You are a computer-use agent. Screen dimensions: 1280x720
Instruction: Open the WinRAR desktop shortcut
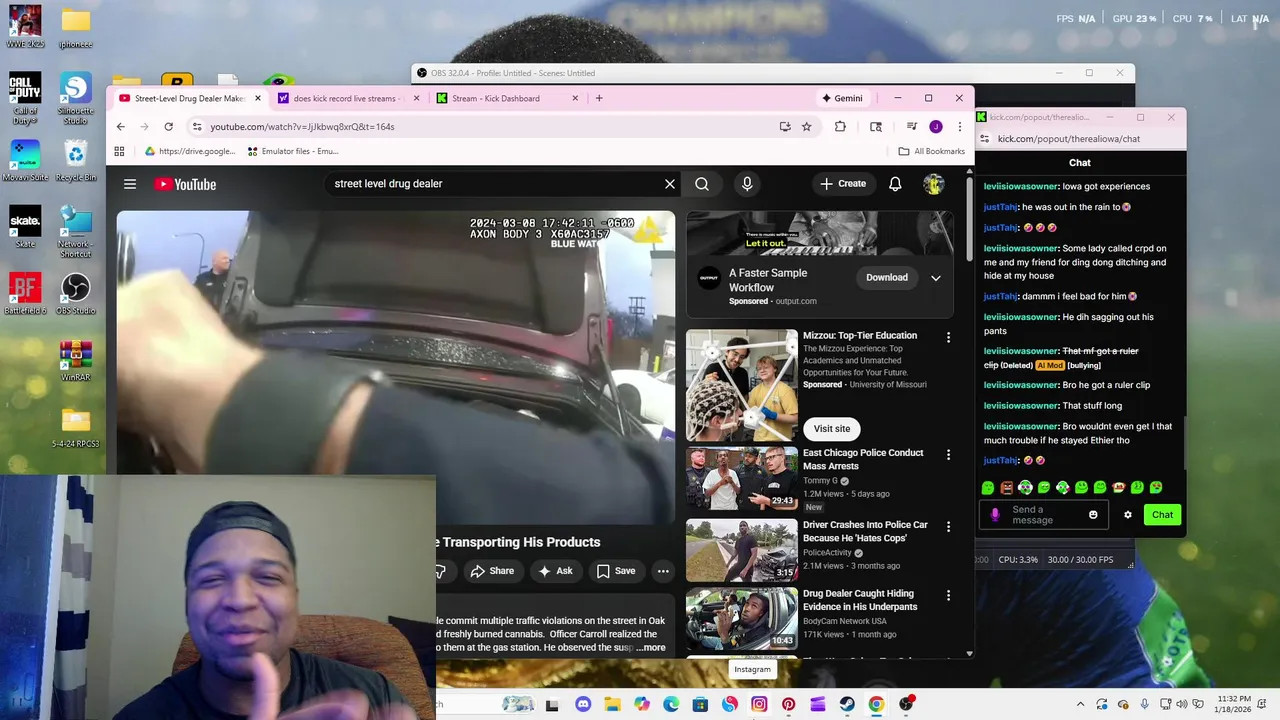click(x=75, y=362)
